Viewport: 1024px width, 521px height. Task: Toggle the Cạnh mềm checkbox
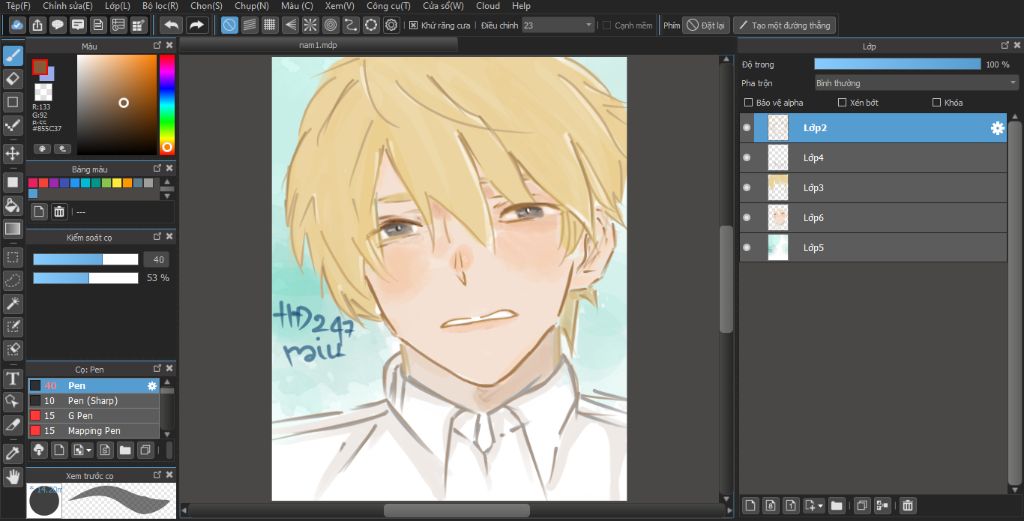pyautogui.click(x=607, y=25)
